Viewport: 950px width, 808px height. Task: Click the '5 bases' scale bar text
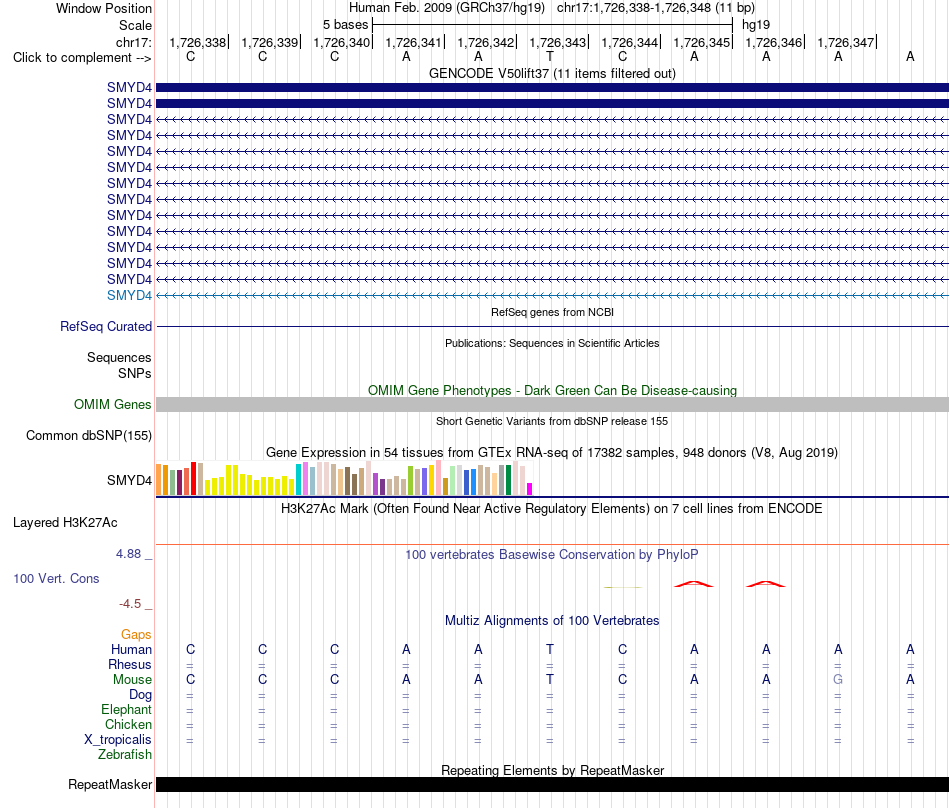tap(345, 25)
